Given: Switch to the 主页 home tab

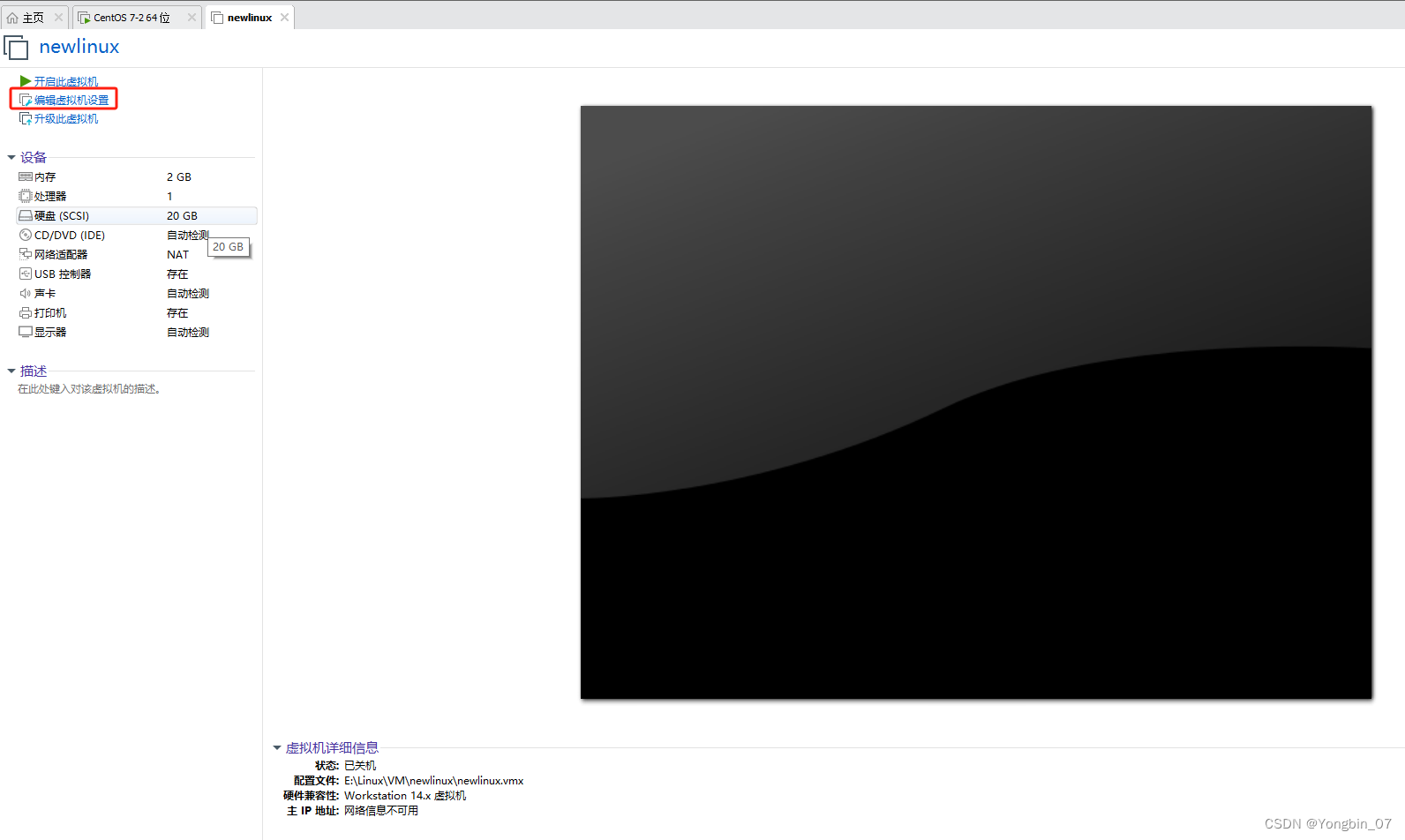Looking at the screenshot, I should point(34,18).
